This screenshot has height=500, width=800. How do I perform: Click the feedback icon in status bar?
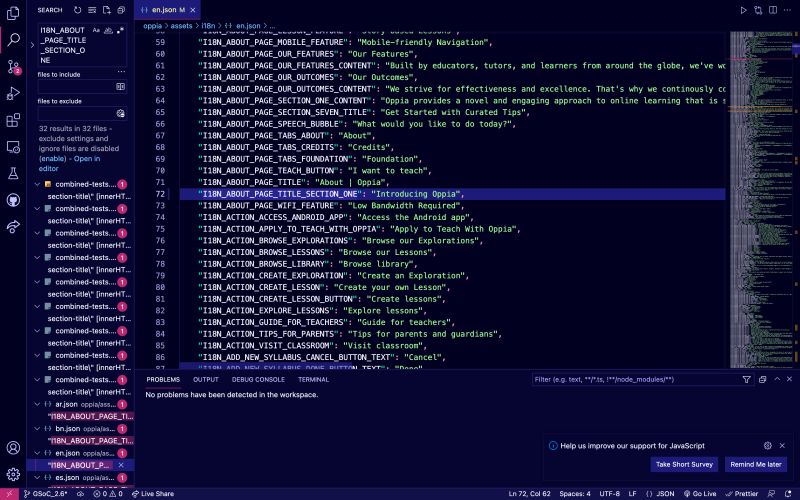point(772,494)
